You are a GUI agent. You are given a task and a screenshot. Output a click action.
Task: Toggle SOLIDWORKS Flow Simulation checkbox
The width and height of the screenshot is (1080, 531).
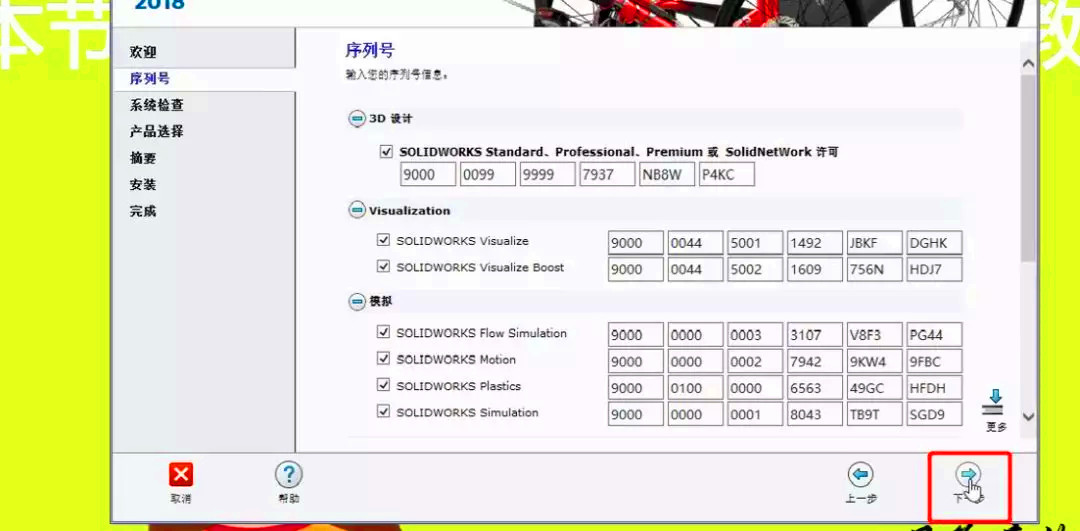coord(384,333)
